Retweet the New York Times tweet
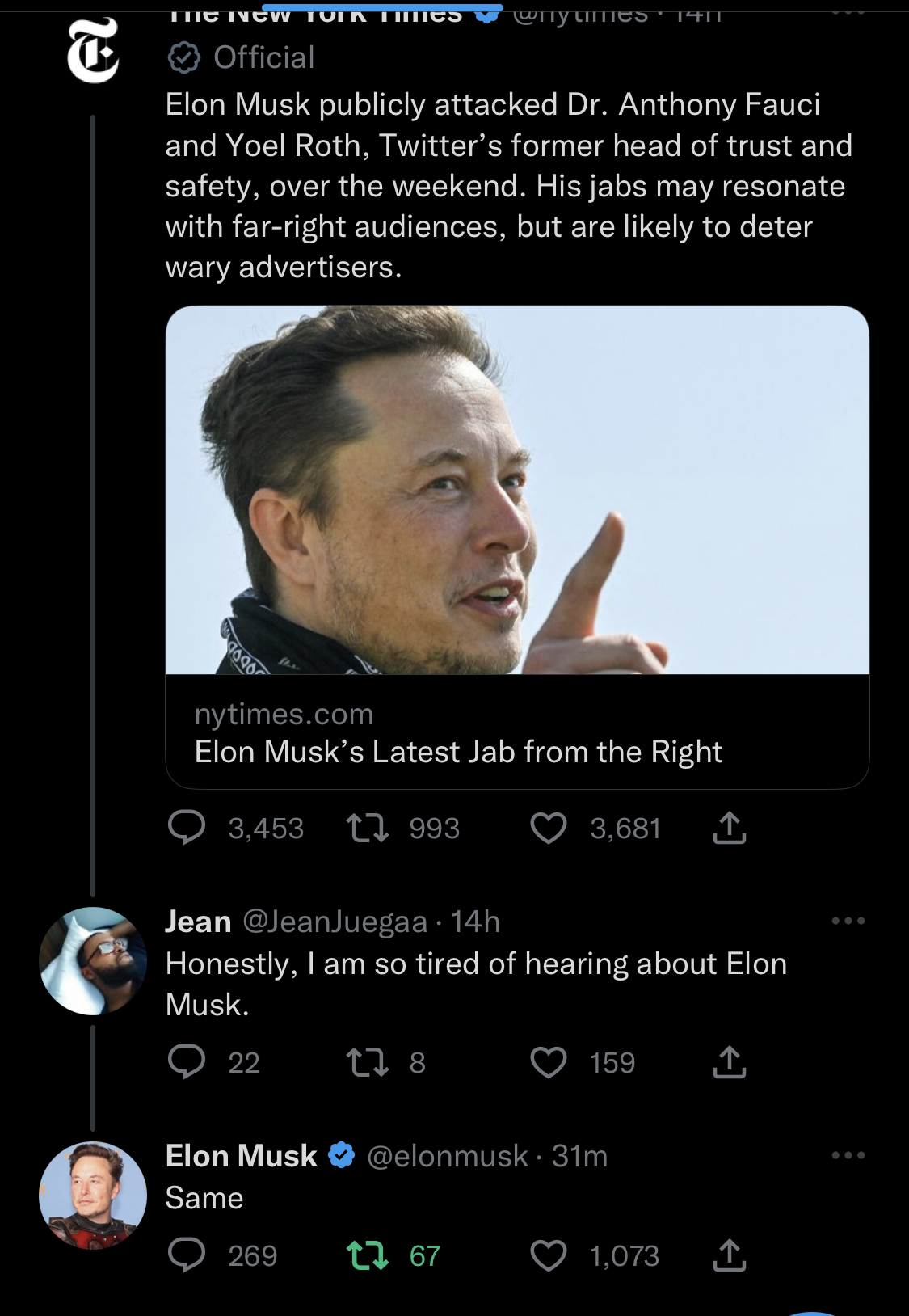Image resolution: width=909 pixels, height=1316 pixels. coord(368,828)
